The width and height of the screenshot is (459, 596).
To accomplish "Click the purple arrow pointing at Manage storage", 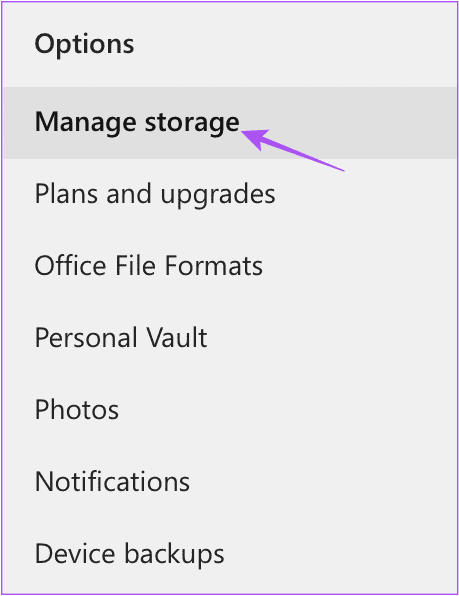I will click(293, 150).
